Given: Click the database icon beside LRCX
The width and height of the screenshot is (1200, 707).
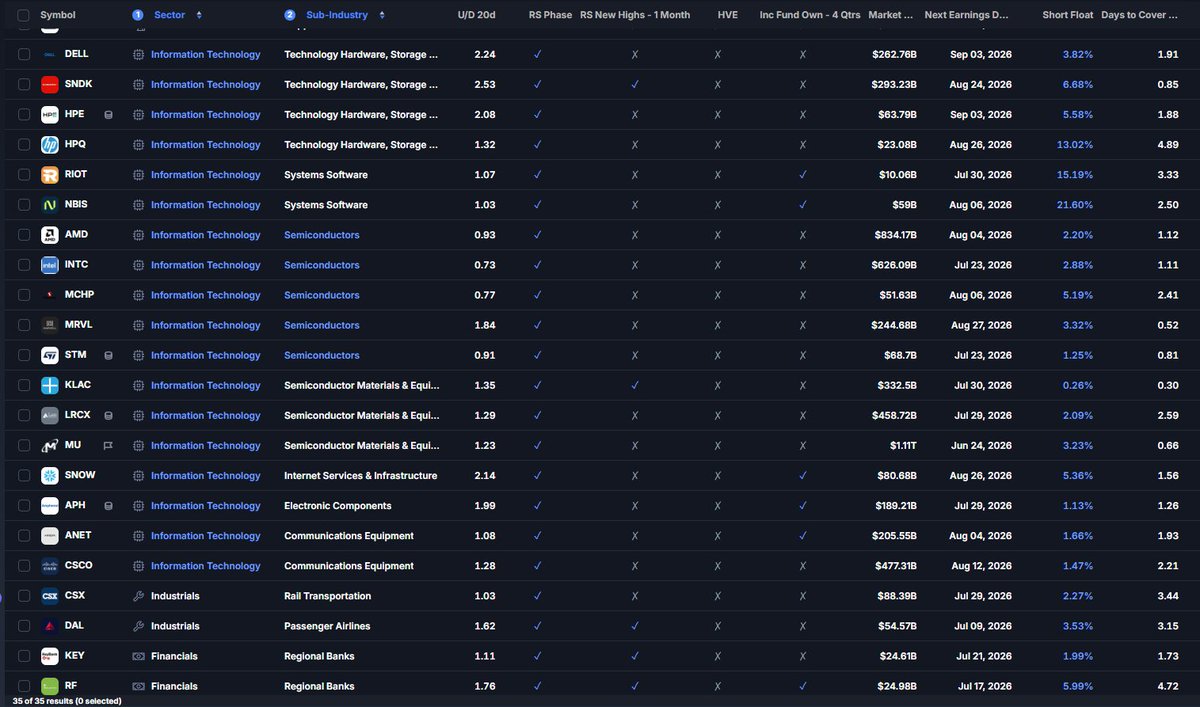Looking at the screenshot, I should [x=108, y=415].
